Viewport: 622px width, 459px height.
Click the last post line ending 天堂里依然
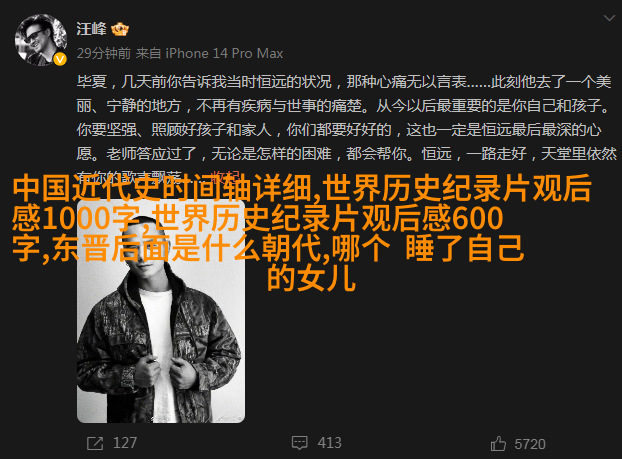[347, 154]
